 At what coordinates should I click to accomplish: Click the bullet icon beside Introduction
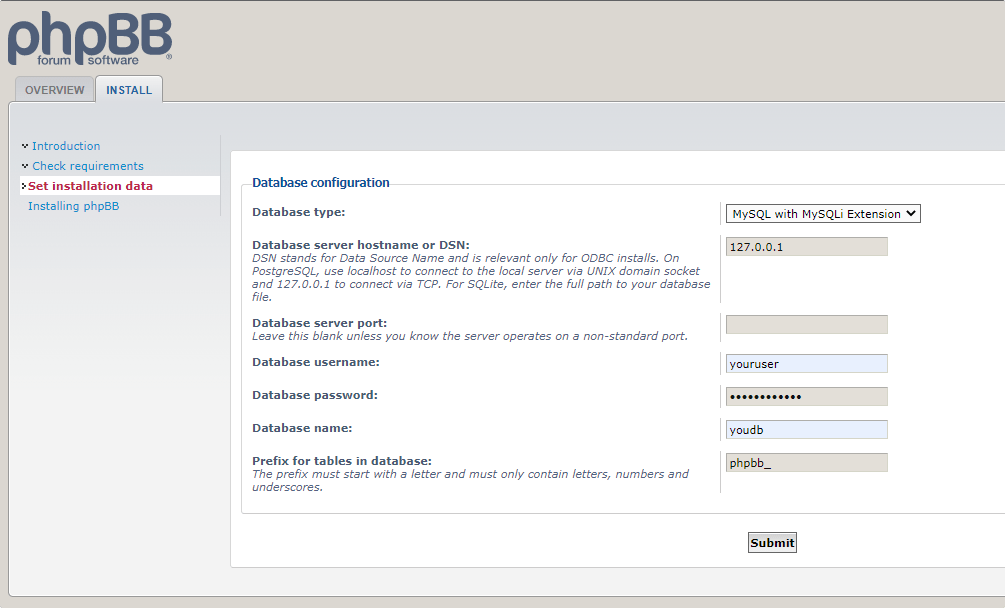coord(25,145)
